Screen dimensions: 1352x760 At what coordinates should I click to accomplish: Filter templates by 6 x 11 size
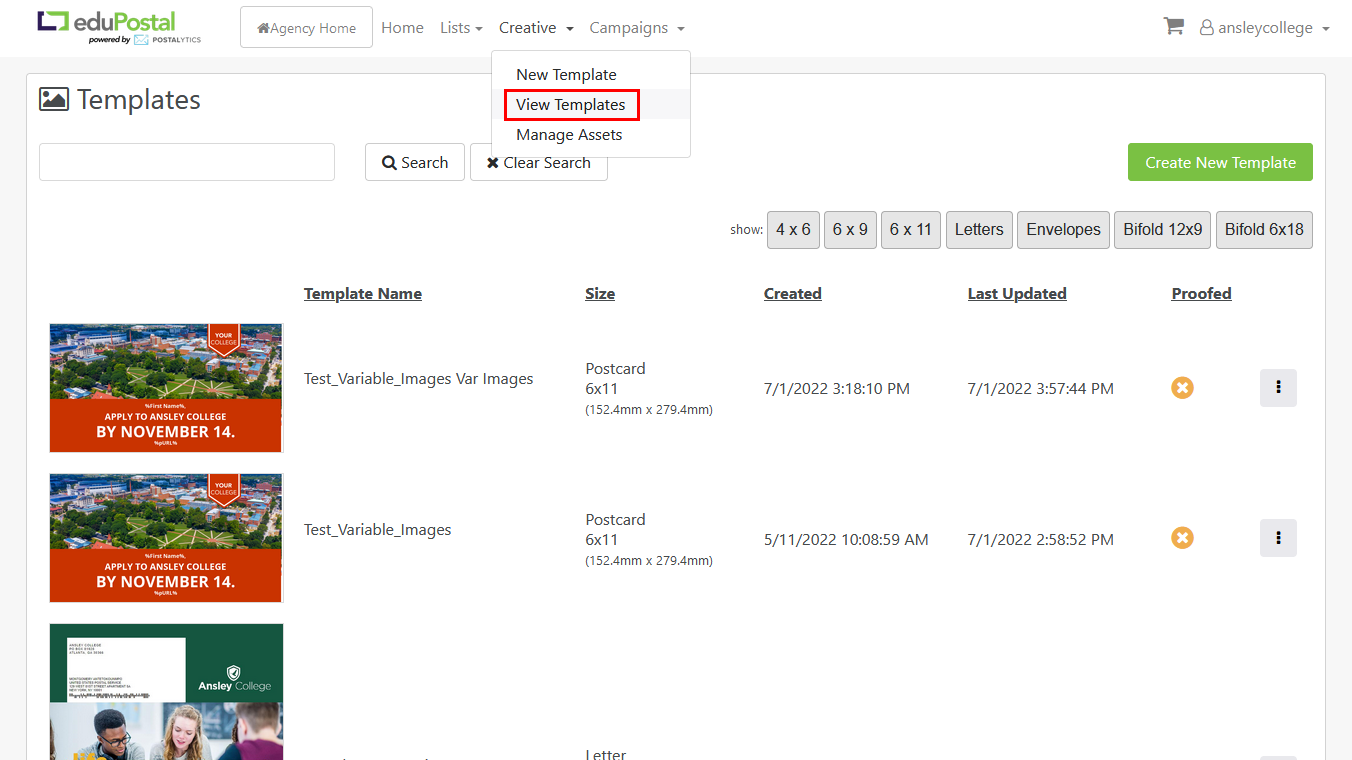click(911, 229)
